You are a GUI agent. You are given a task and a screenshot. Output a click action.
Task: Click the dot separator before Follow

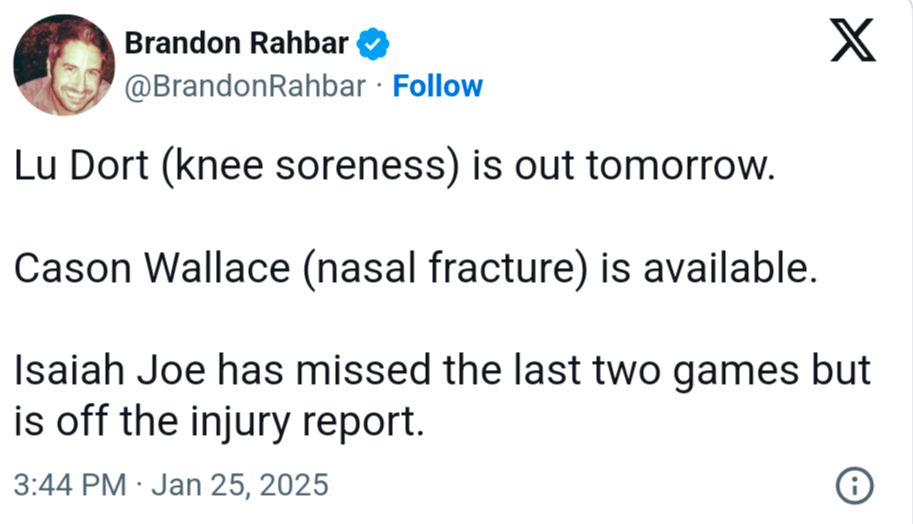(379, 86)
